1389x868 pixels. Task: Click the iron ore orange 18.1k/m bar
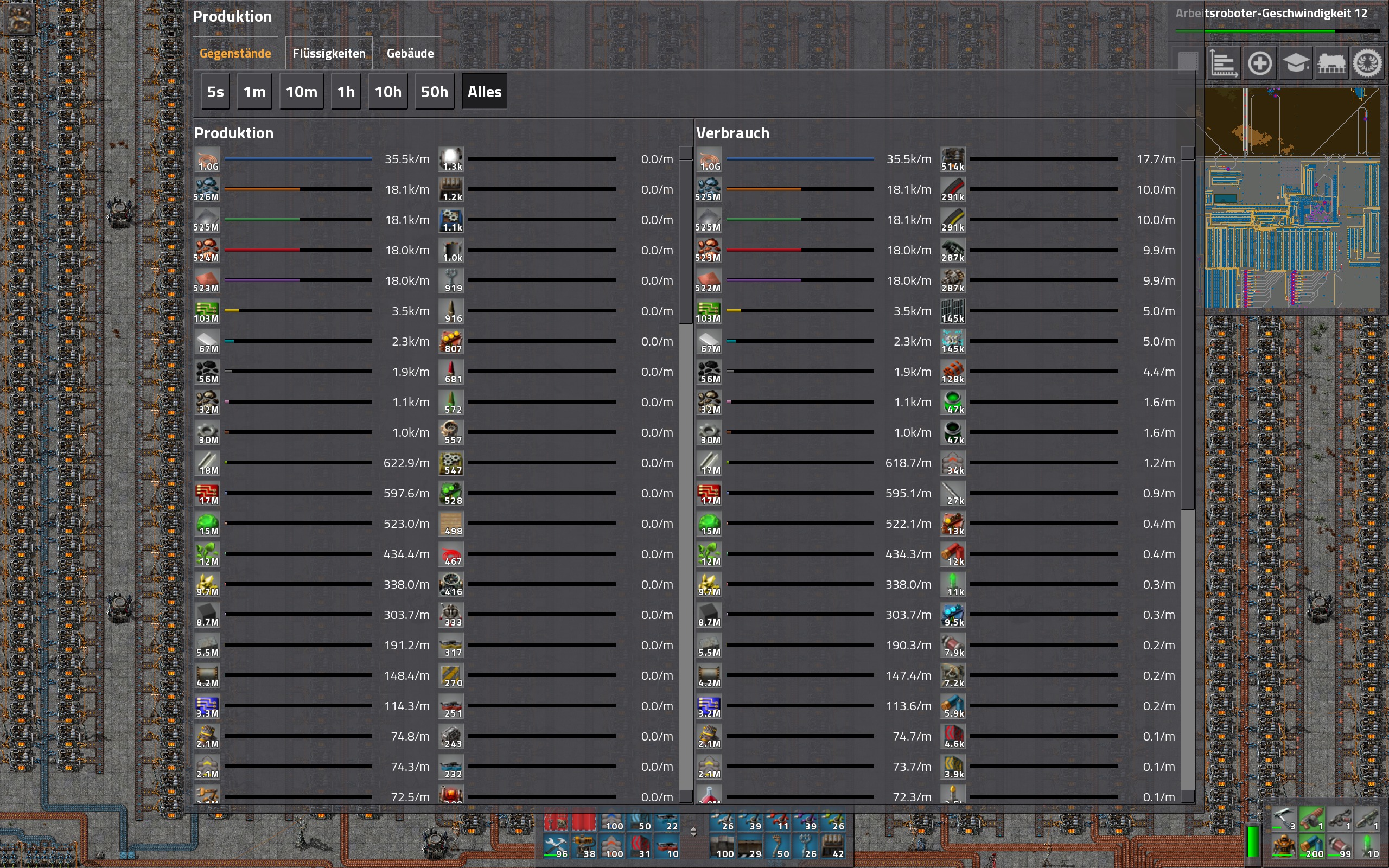point(298,189)
